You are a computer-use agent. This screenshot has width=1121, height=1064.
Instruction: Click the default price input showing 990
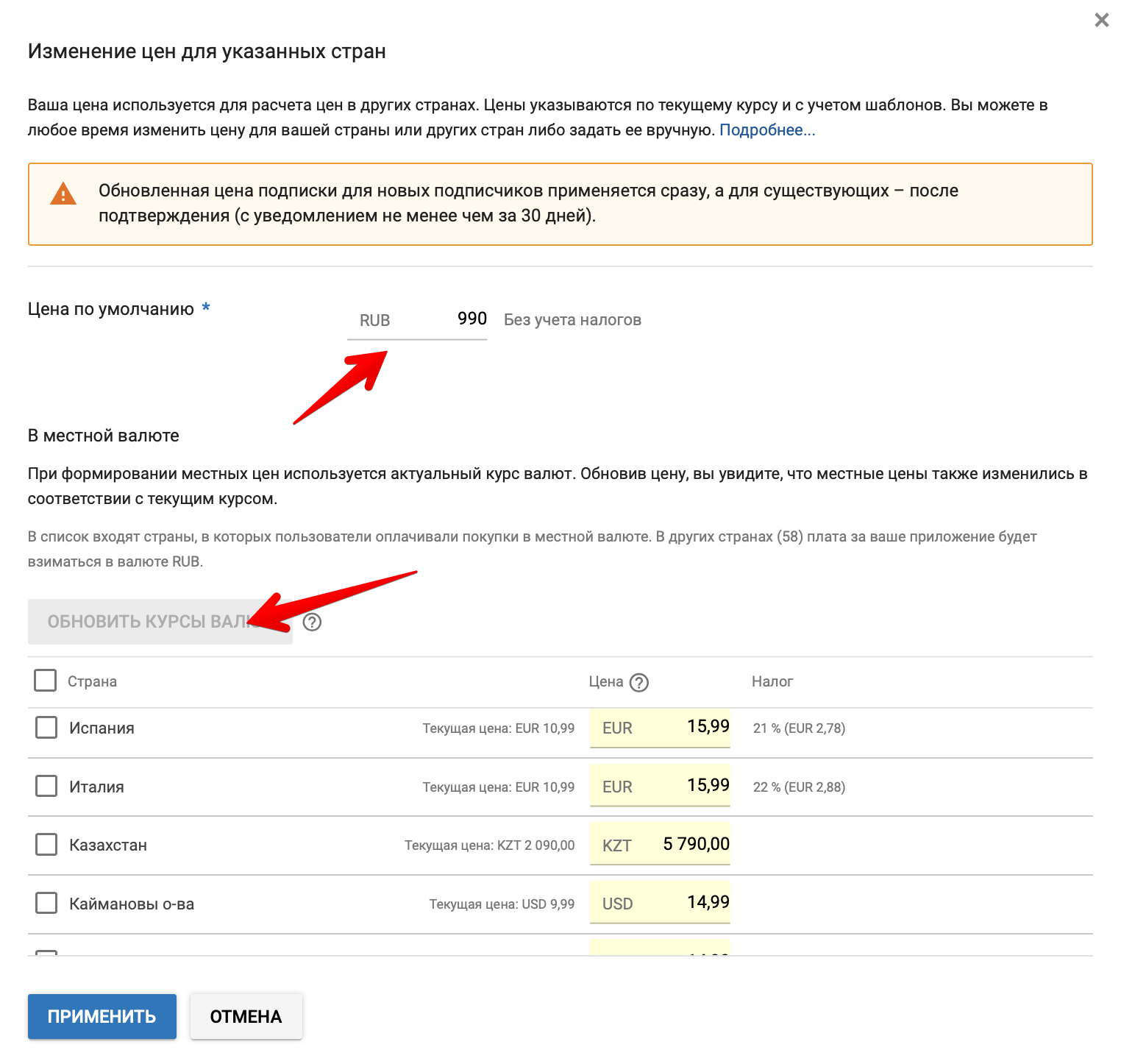[456, 319]
